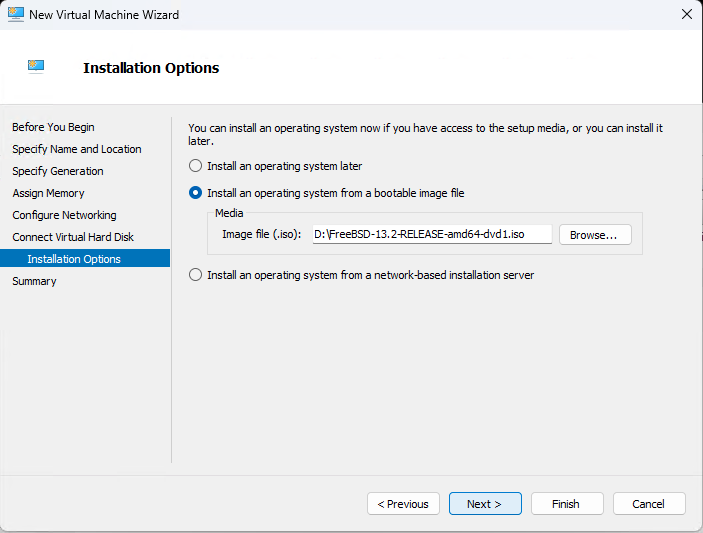Go to Before You Begin step

point(53,127)
